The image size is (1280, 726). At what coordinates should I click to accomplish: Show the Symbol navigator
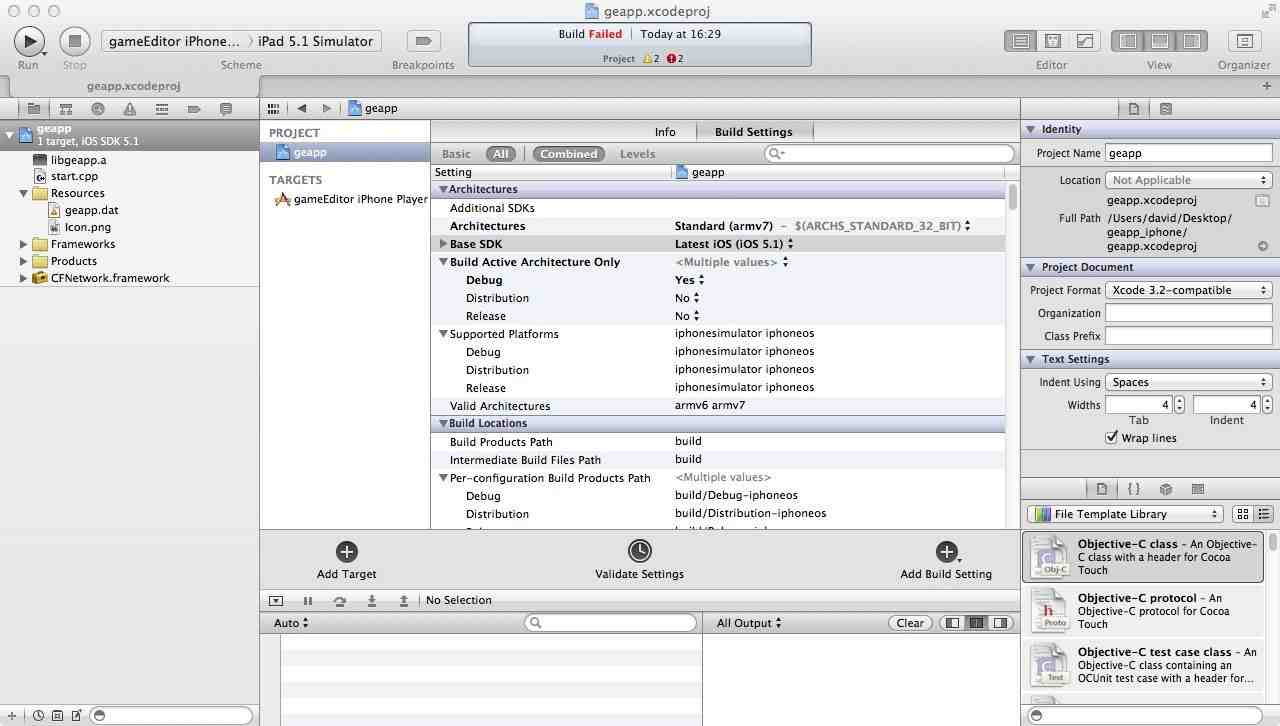pos(66,109)
